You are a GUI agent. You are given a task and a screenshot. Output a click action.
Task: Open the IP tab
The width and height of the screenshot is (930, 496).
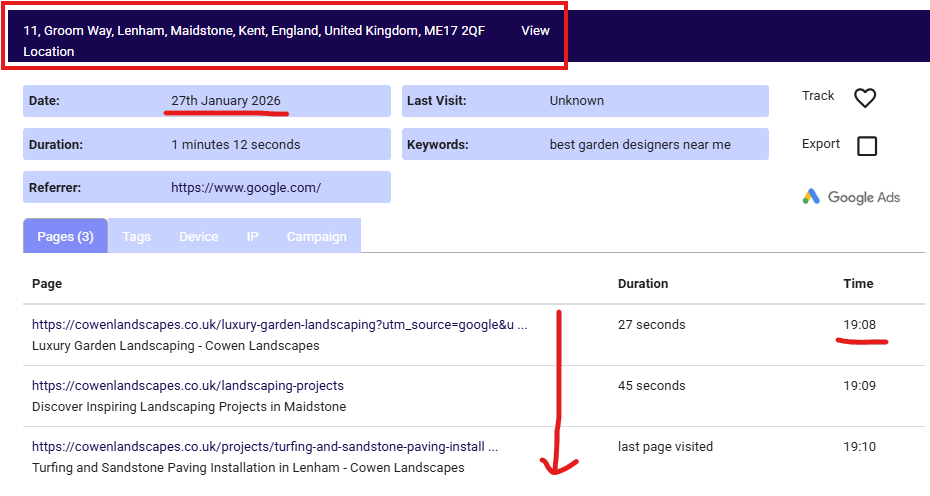pyautogui.click(x=252, y=237)
